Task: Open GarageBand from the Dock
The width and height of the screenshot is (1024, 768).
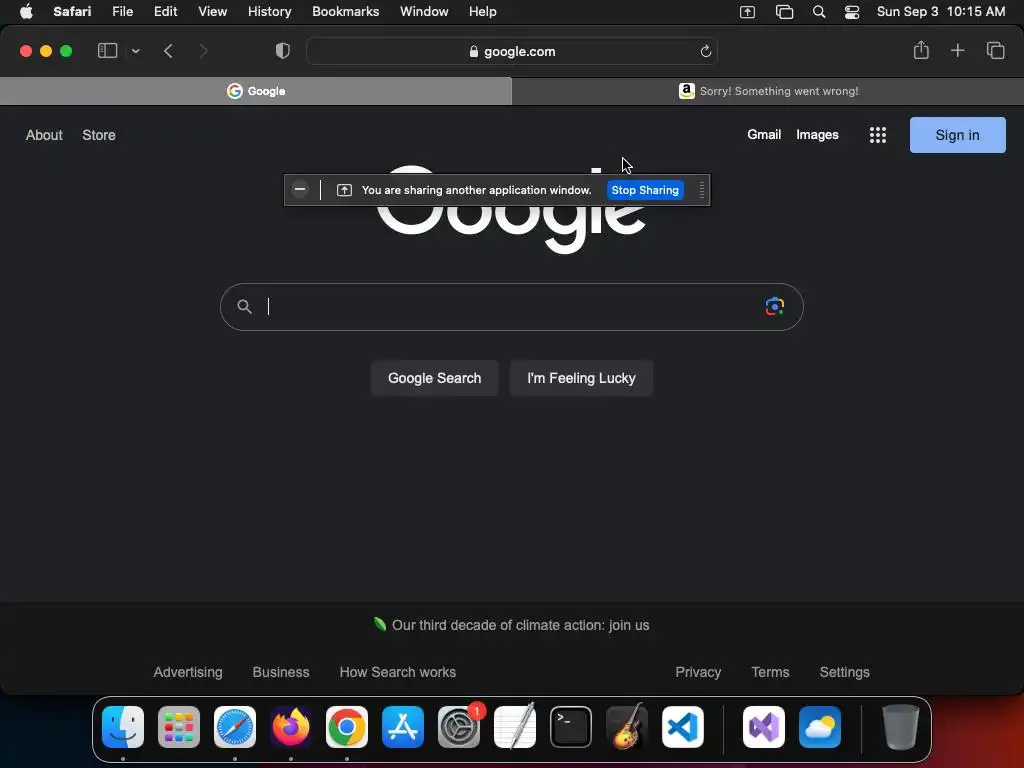Action: coord(627,727)
